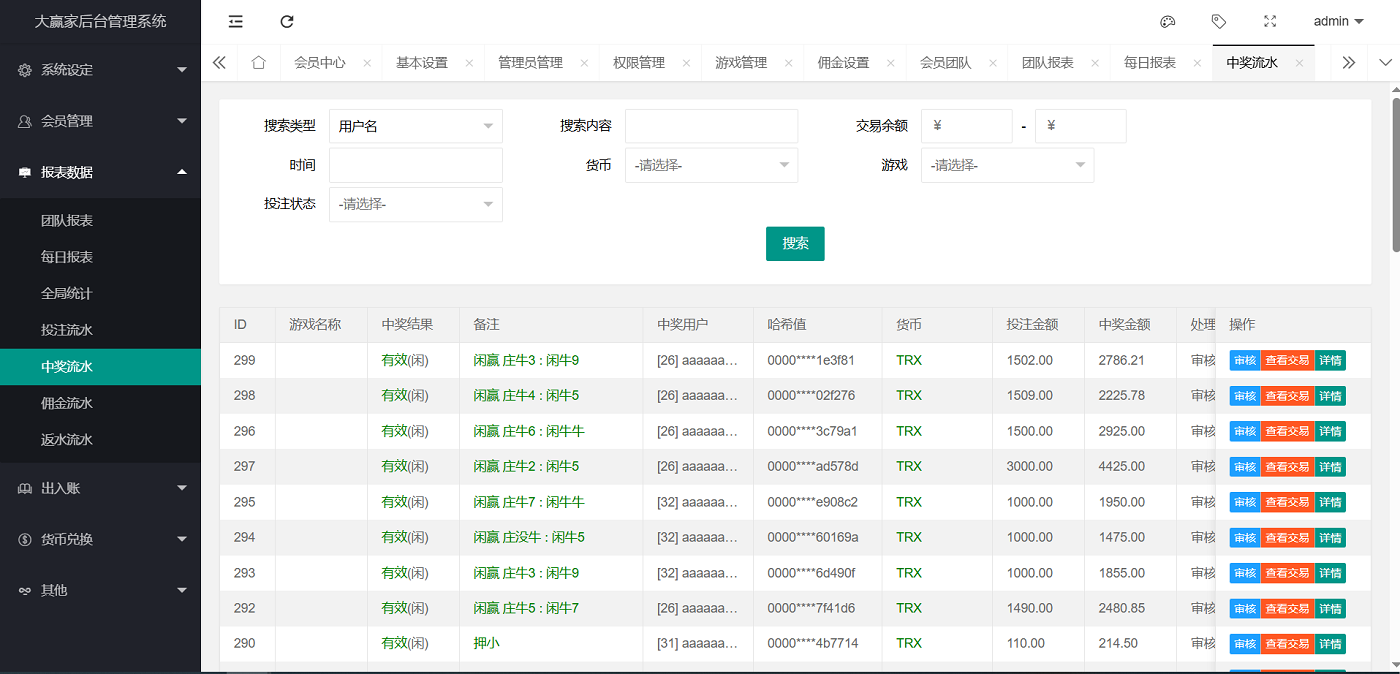Screen dimensions: 1400x674
Task: Click the 时间 input field
Action: pos(415,165)
